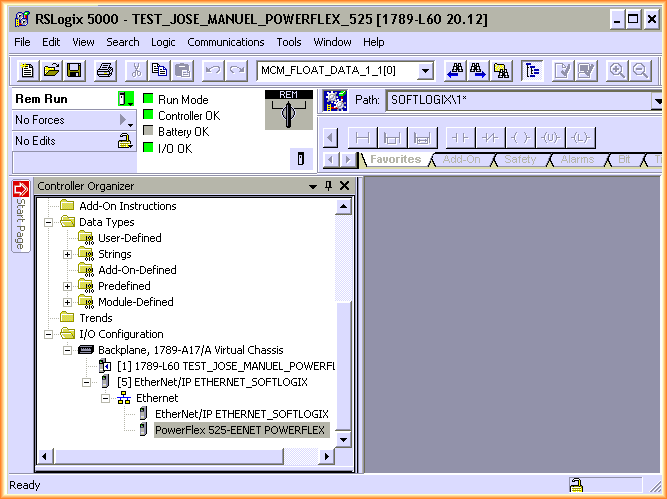
Task: Click the No Forces status dropdown button
Action: pos(126,120)
